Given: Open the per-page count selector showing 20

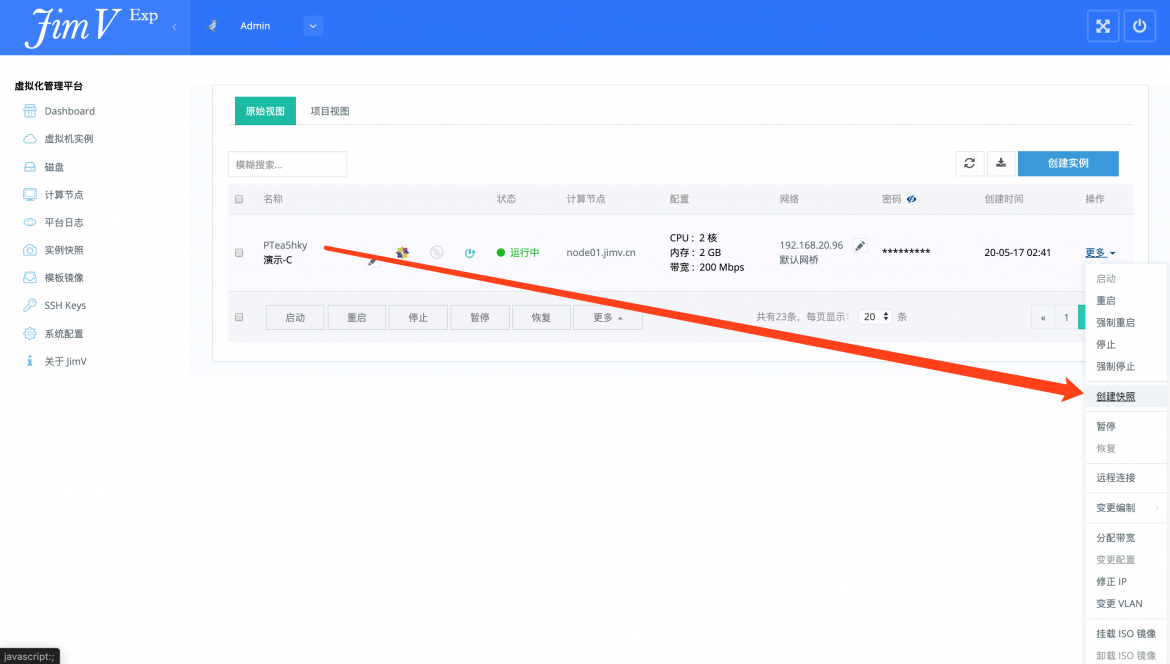Looking at the screenshot, I should pos(875,317).
